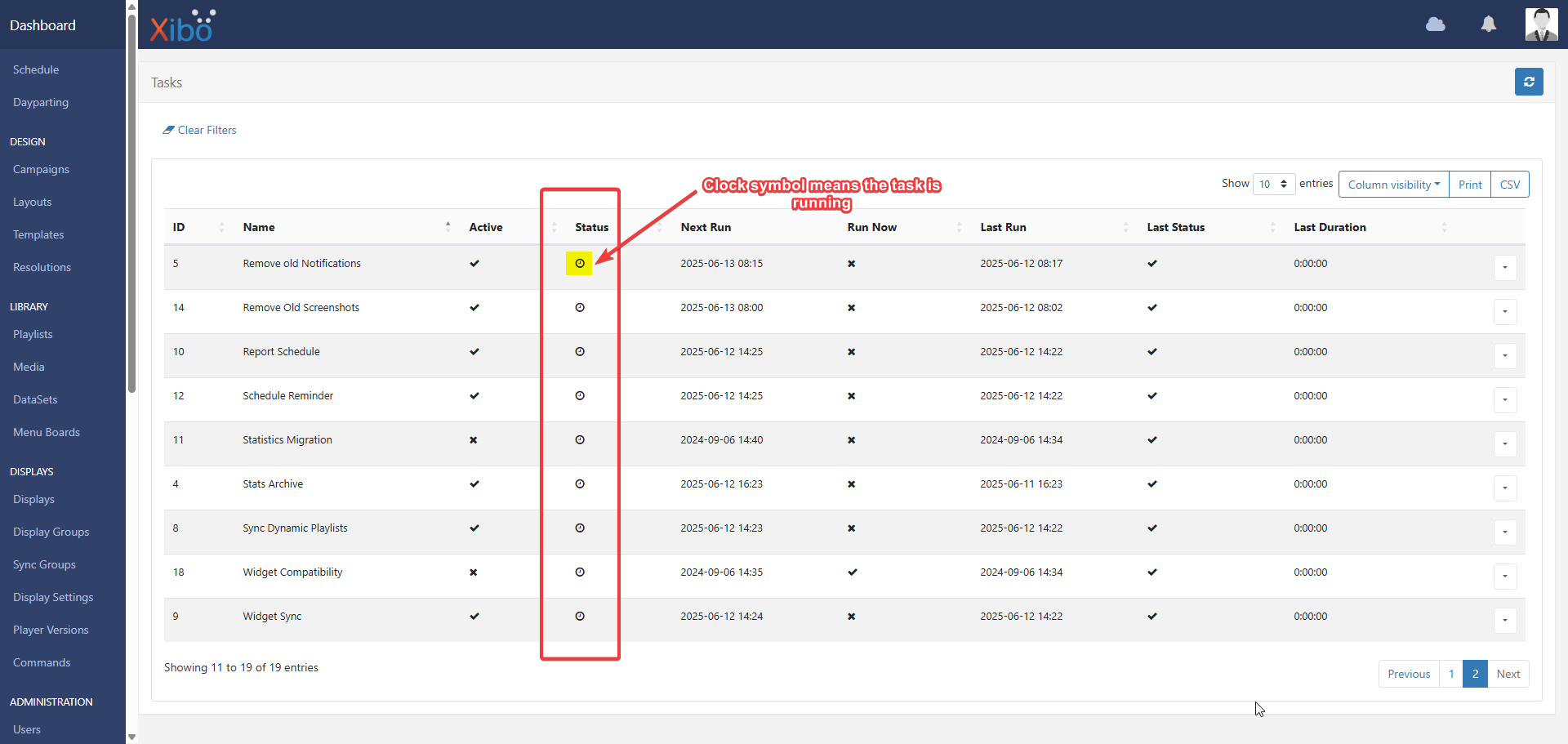Click the status clock icon for Widget Sync
Image resolution: width=1568 pixels, height=744 pixels.
[580, 617]
